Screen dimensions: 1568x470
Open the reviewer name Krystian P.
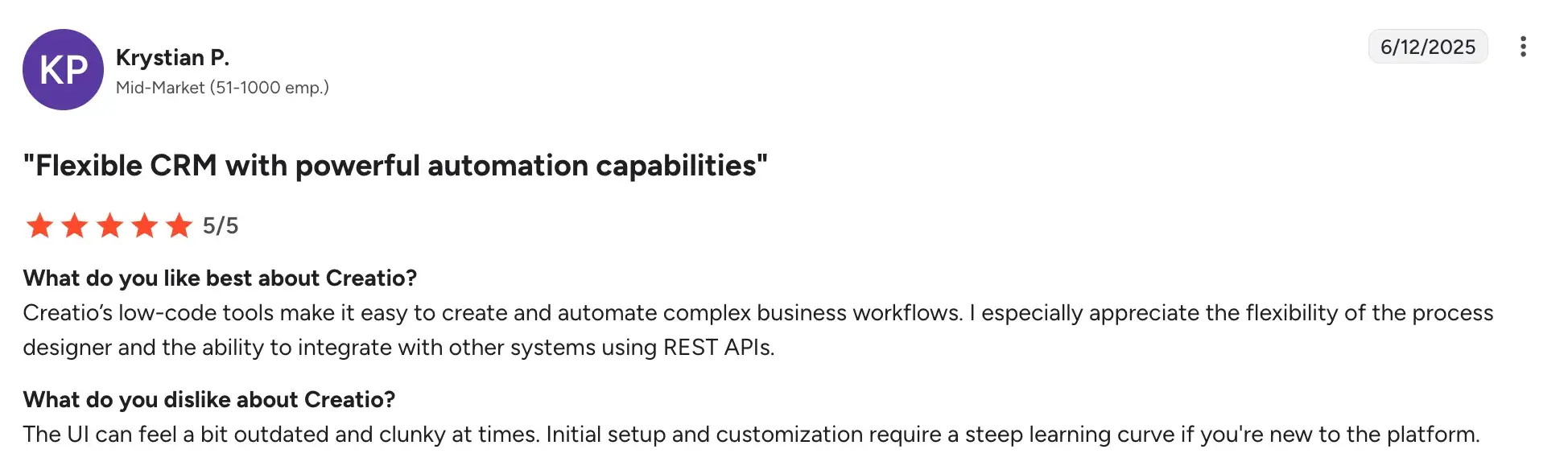point(173,57)
